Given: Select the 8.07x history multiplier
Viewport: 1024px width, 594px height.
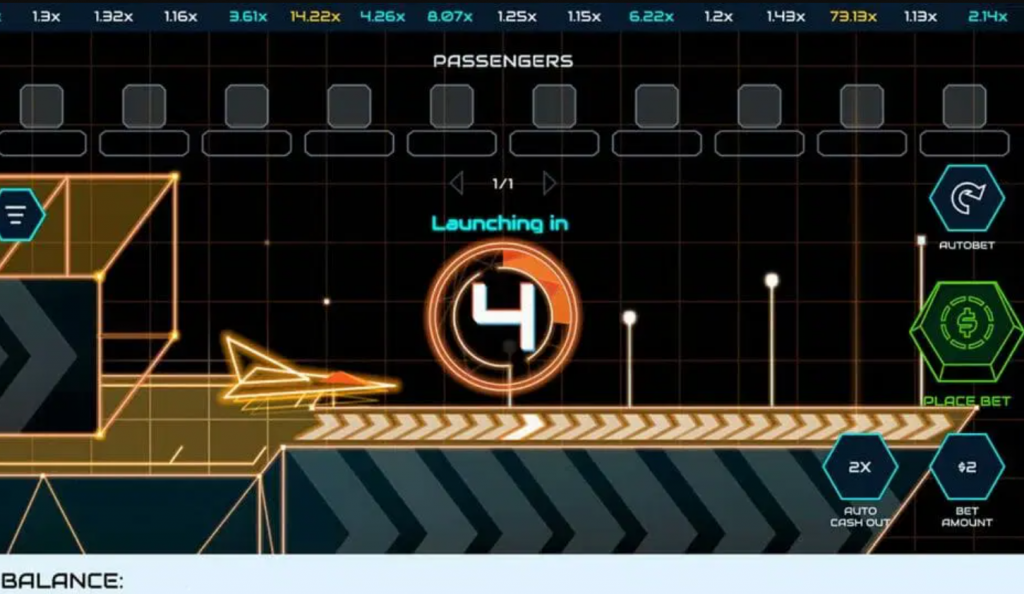Looking at the screenshot, I should (450, 16).
